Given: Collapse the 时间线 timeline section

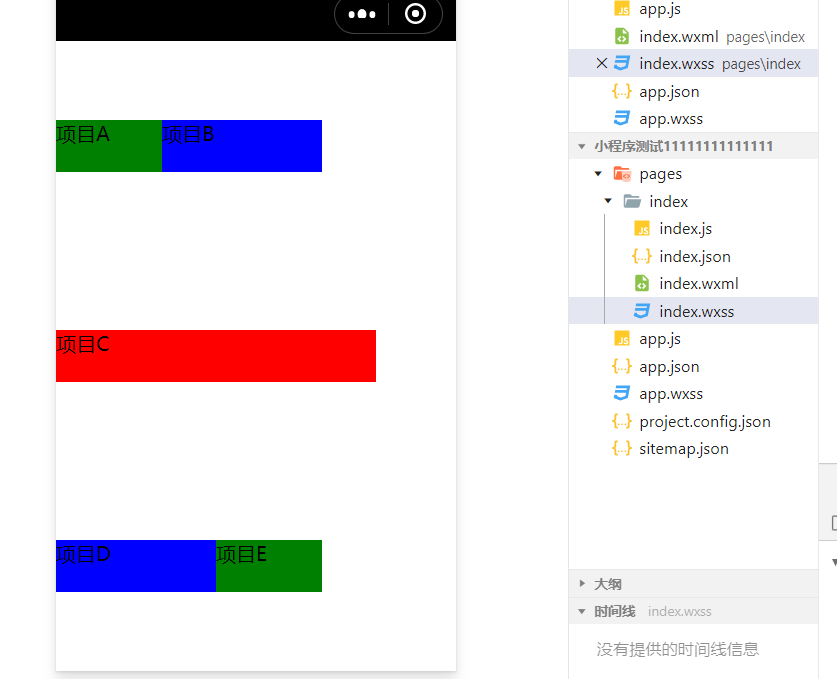Looking at the screenshot, I should tap(582, 611).
